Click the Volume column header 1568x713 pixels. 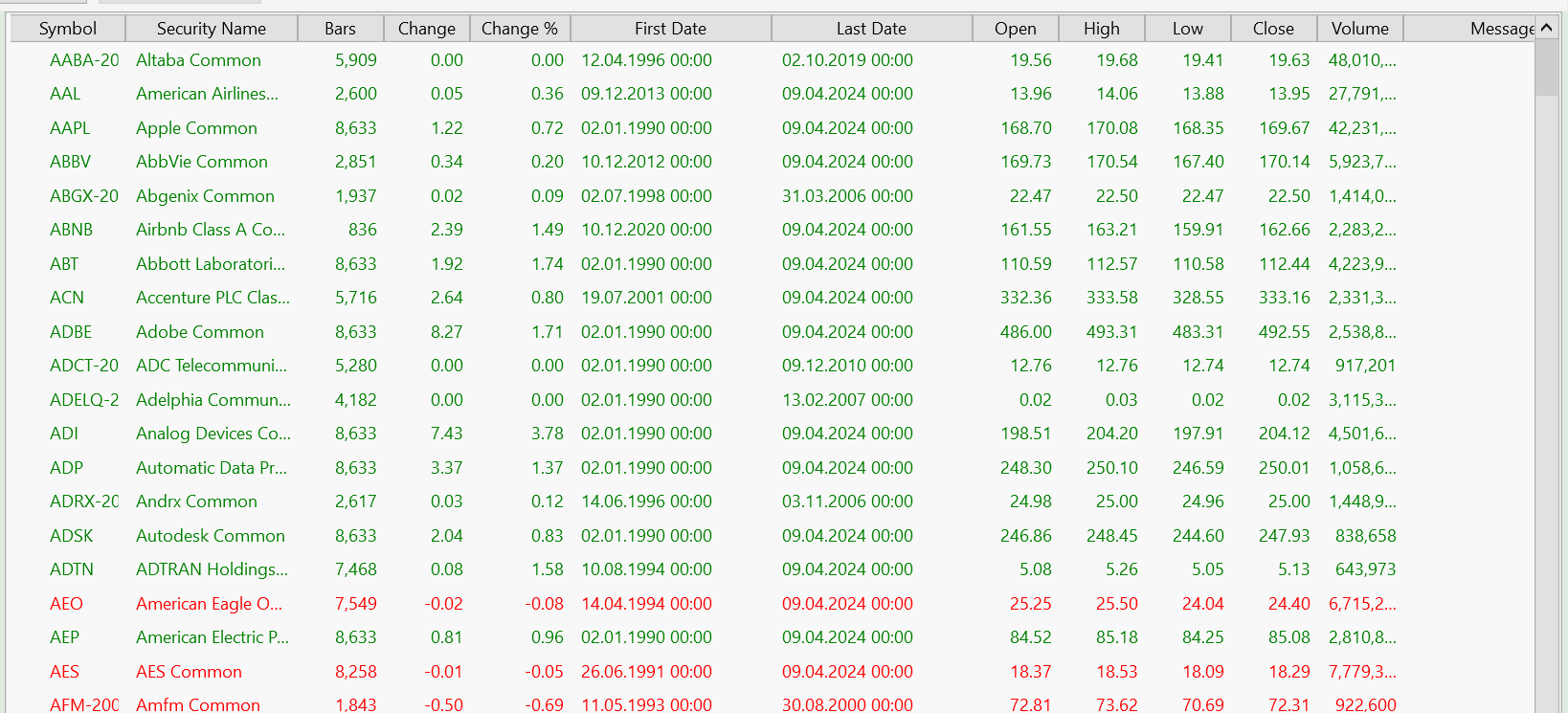point(1359,29)
